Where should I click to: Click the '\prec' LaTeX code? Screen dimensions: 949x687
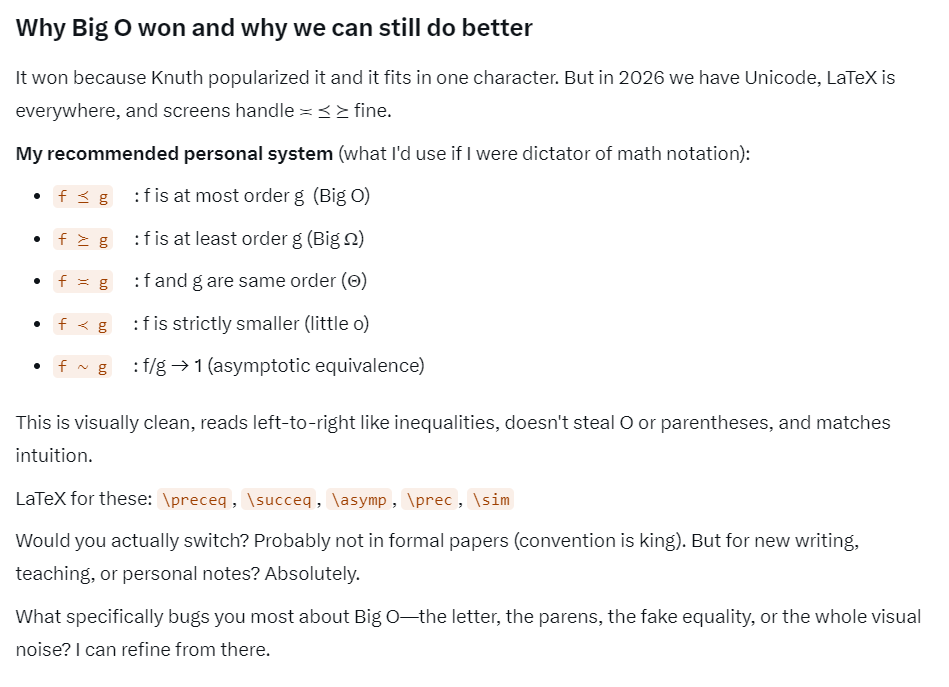click(x=429, y=499)
